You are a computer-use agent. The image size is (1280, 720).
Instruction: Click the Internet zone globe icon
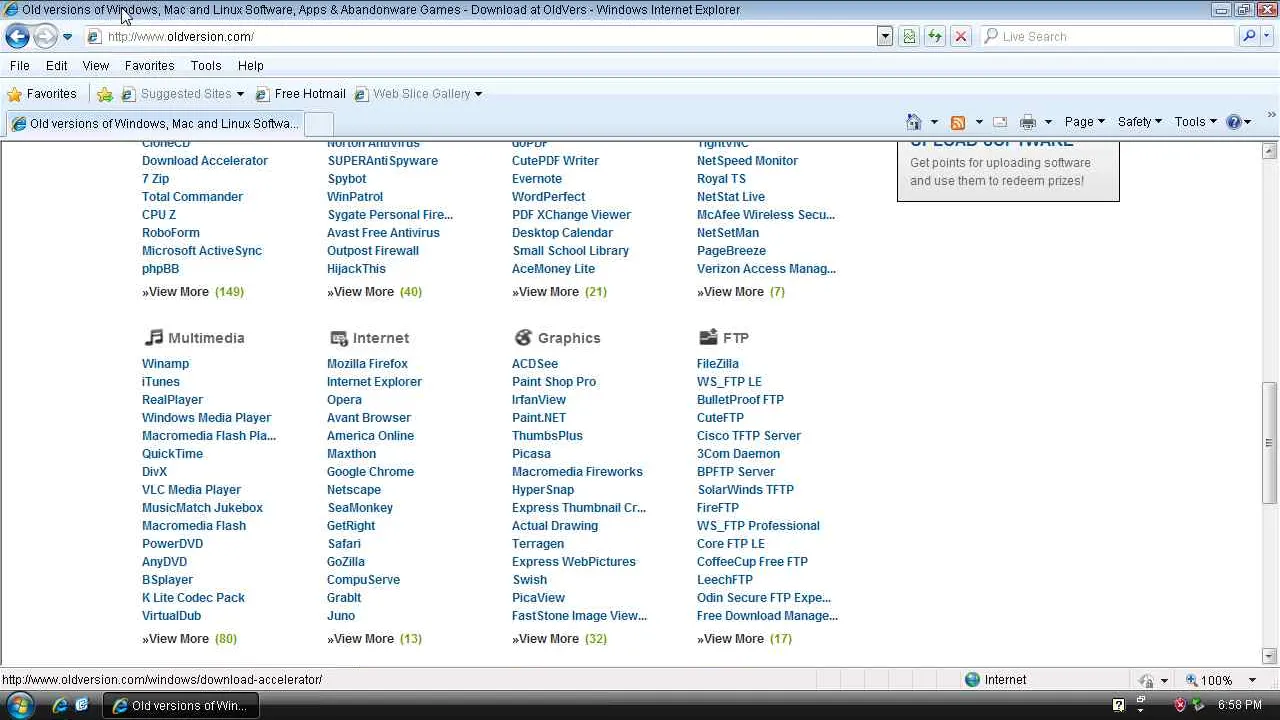(972, 680)
